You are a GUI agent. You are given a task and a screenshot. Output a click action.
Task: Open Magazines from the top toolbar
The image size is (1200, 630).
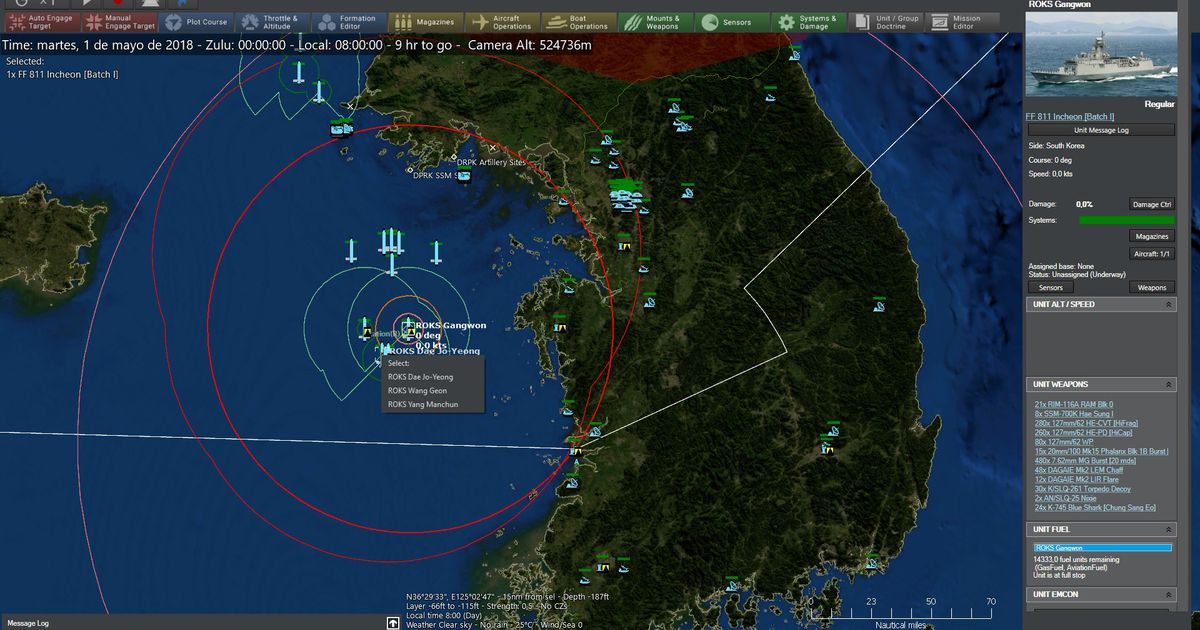(x=424, y=22)
